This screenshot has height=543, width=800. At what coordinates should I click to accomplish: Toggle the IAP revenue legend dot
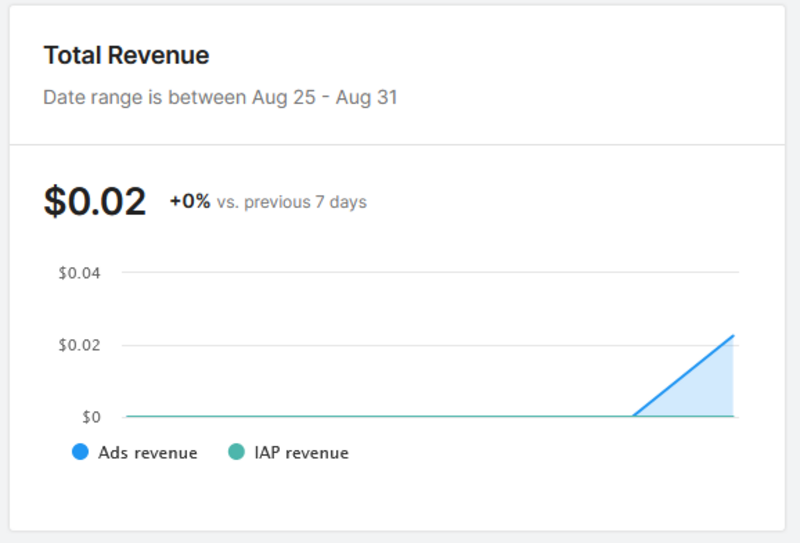click(236, 452)
